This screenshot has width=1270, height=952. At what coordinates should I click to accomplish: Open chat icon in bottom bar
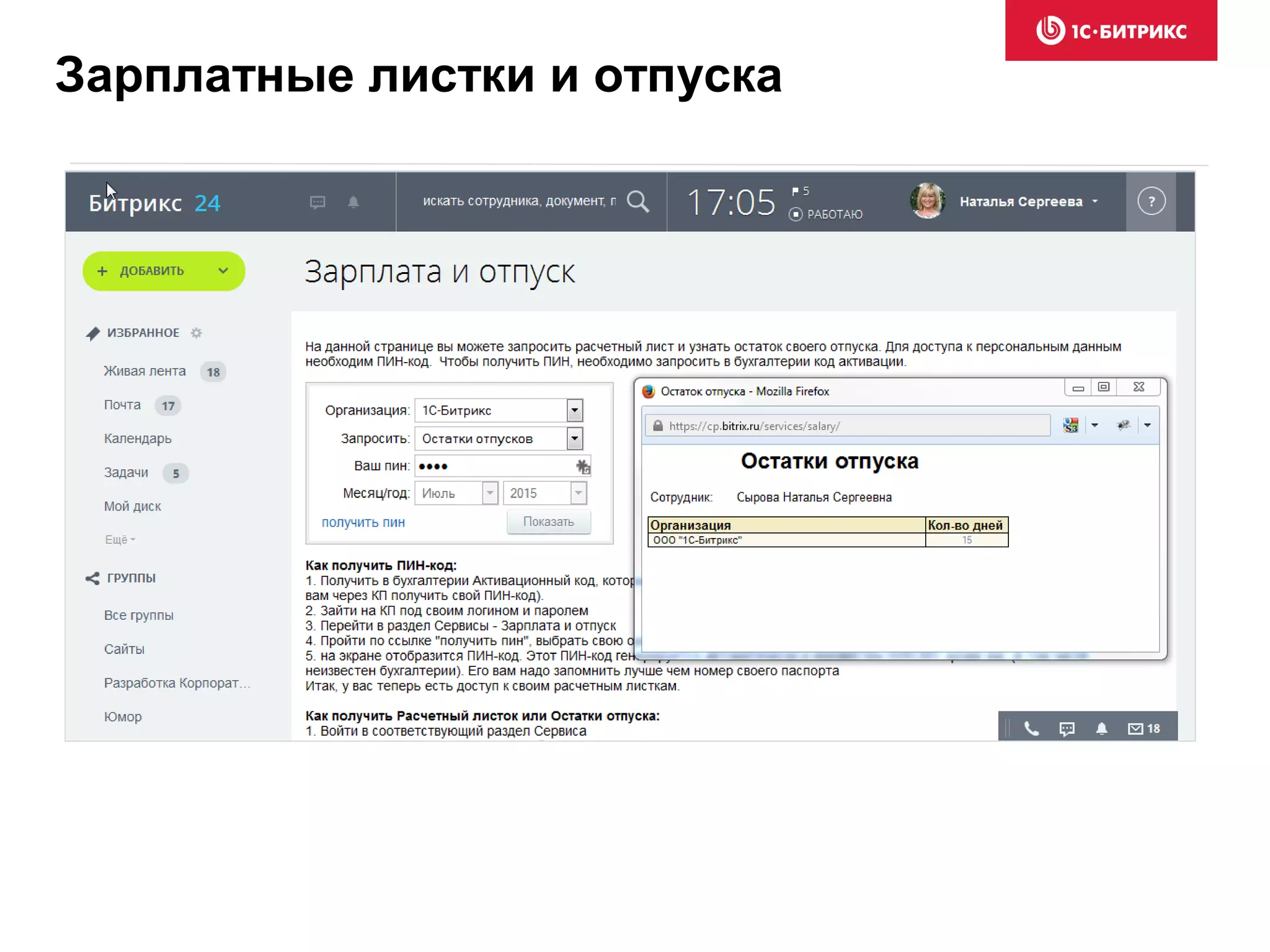coord(1067,729)
